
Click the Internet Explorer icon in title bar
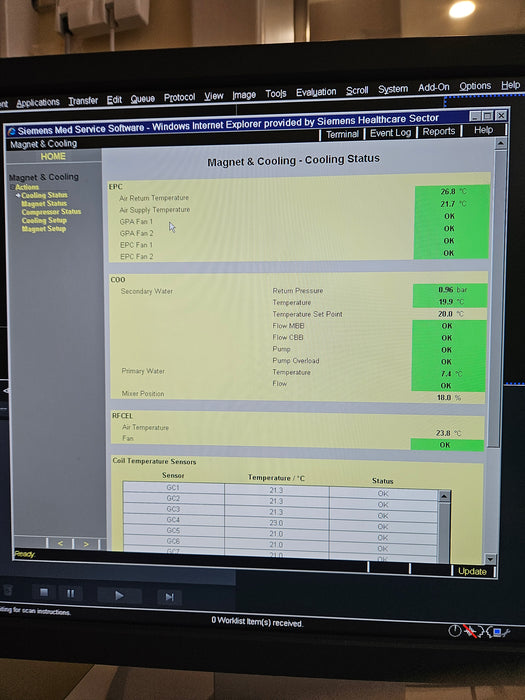12,131
